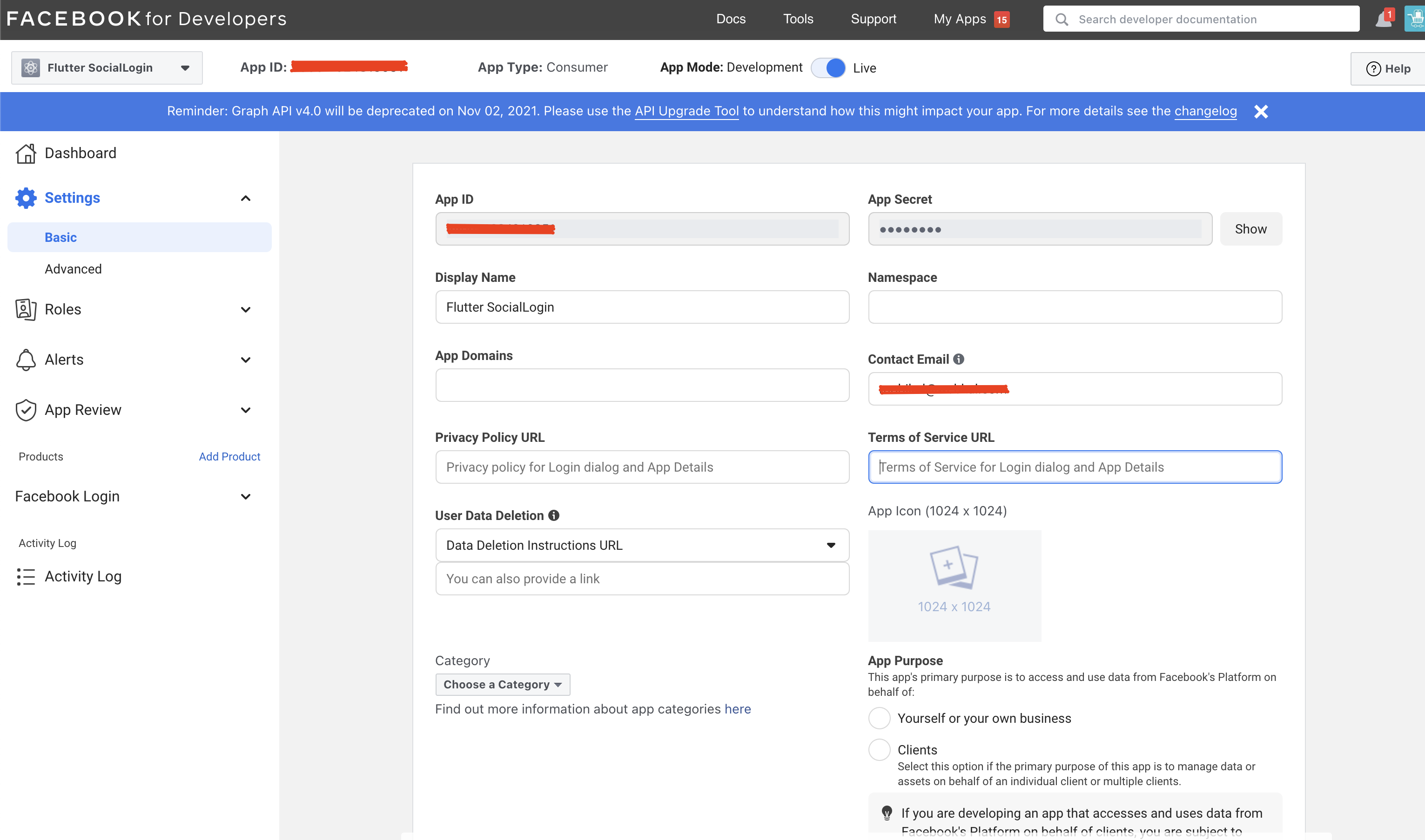The height and width of the screenshot is (840, 1425).
Task: Expand the Roles section chevron
Action: point(247,309)
